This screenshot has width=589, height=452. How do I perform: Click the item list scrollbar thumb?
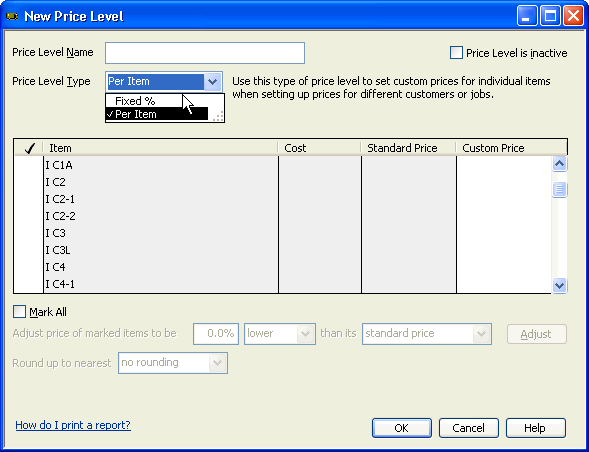(x=559, y=189)
